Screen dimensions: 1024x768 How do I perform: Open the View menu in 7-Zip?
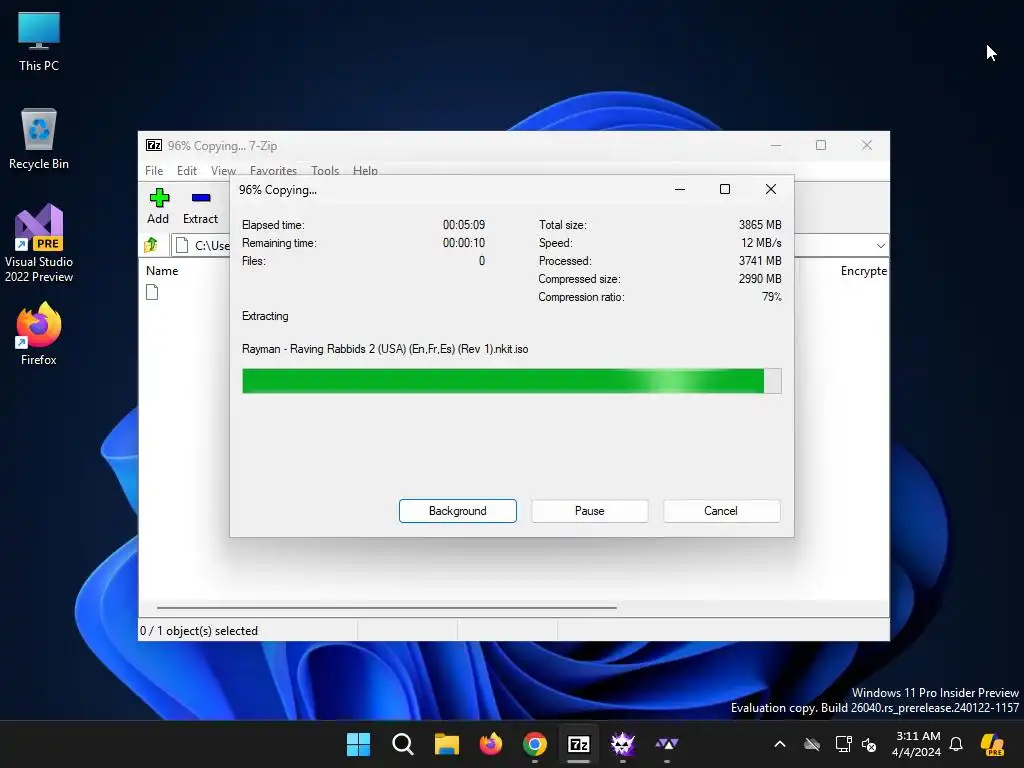click(223, 170)
